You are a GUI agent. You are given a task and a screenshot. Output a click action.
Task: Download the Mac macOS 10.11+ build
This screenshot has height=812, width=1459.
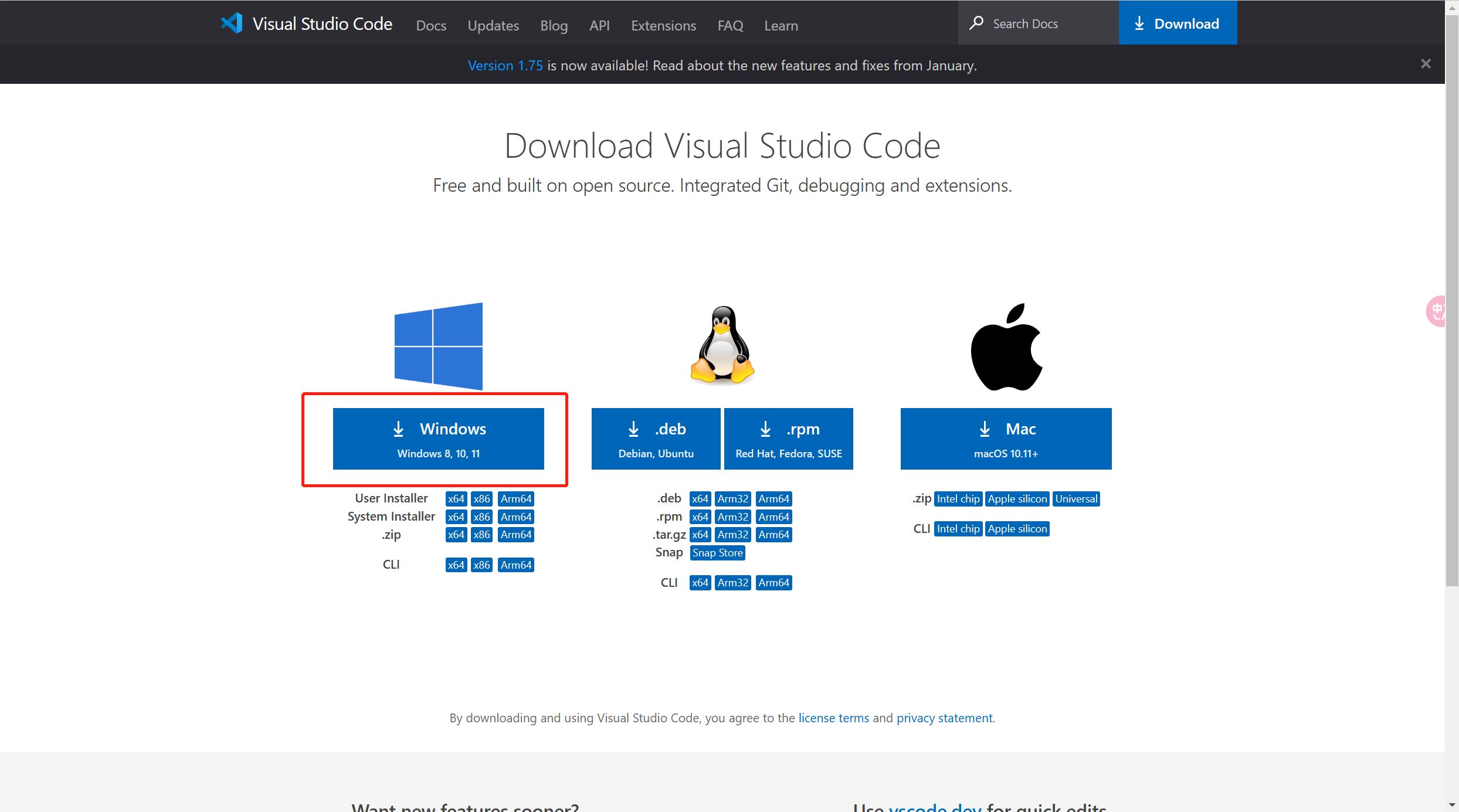[1006, 439]
